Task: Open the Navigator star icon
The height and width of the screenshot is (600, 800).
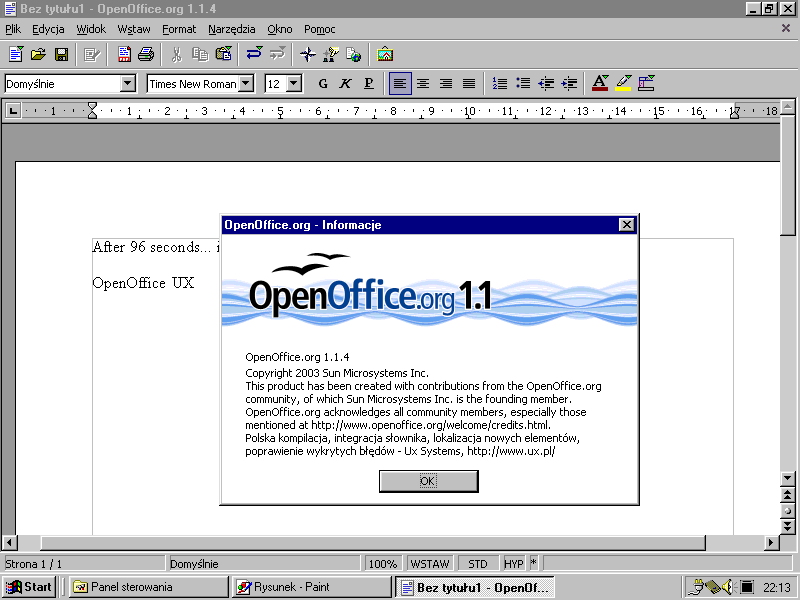Action: pyautogui.click(x=308, y=54)
